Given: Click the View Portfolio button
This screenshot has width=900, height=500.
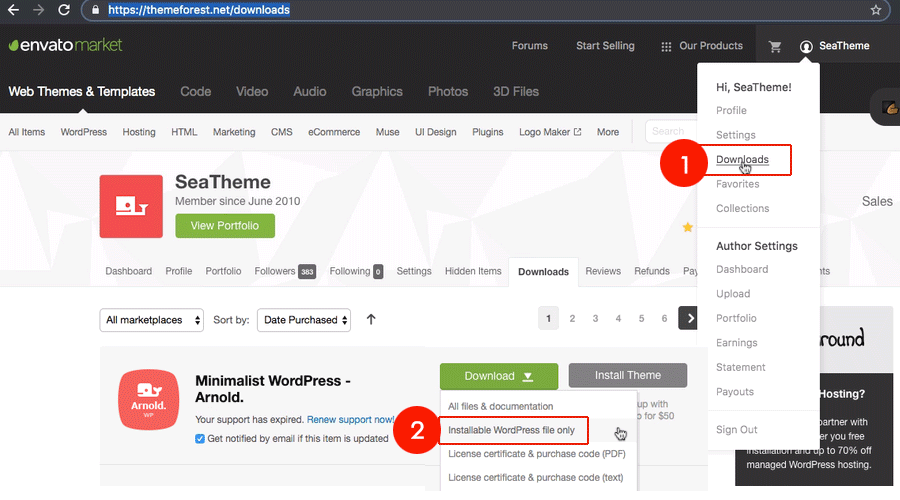Looking at the screenshot, I should pos(225,226).
